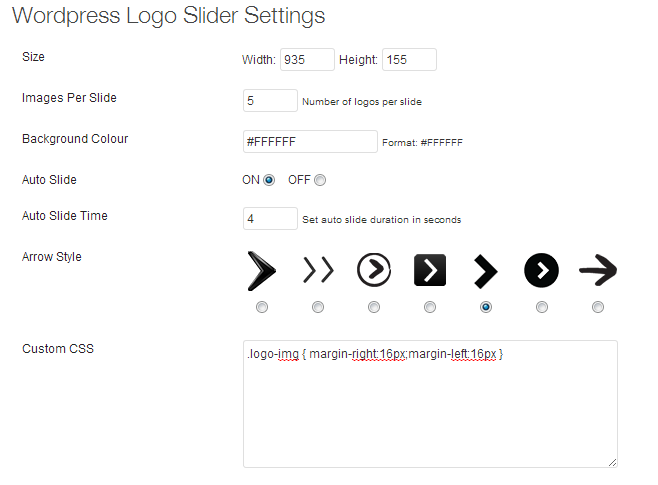Click the circled outline chevron arrow icon

click(374, 270)
